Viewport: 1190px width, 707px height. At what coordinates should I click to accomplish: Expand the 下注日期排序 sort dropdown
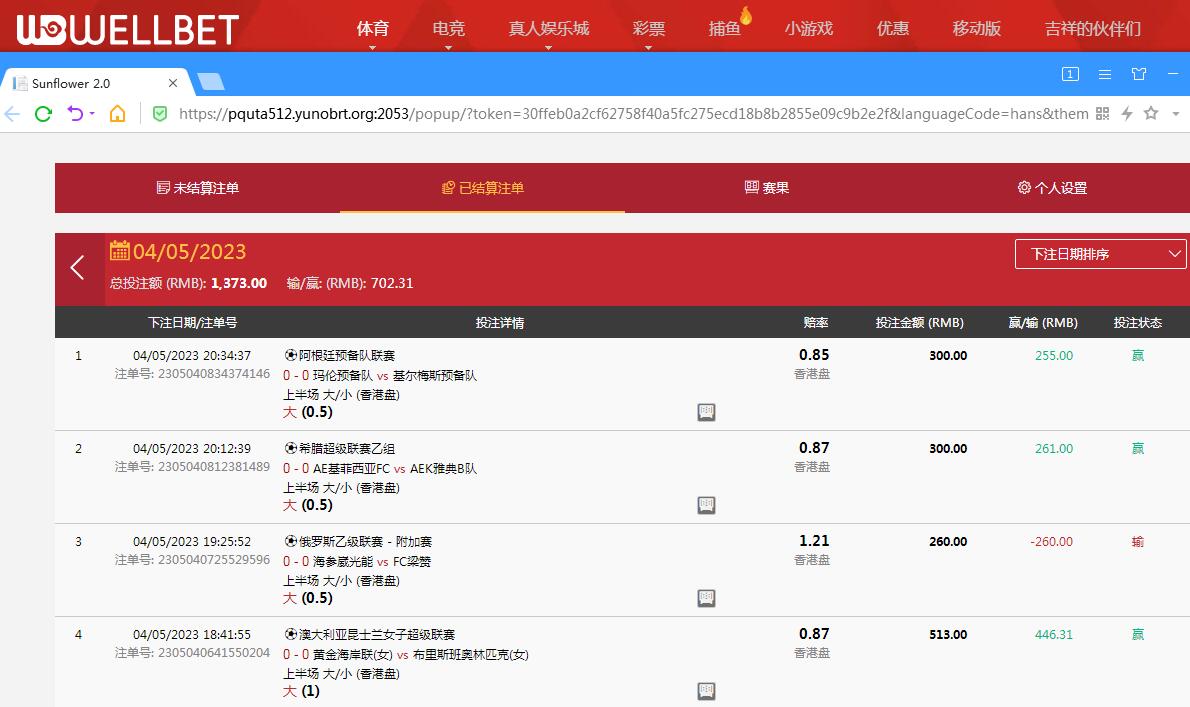coord(1100,254)
